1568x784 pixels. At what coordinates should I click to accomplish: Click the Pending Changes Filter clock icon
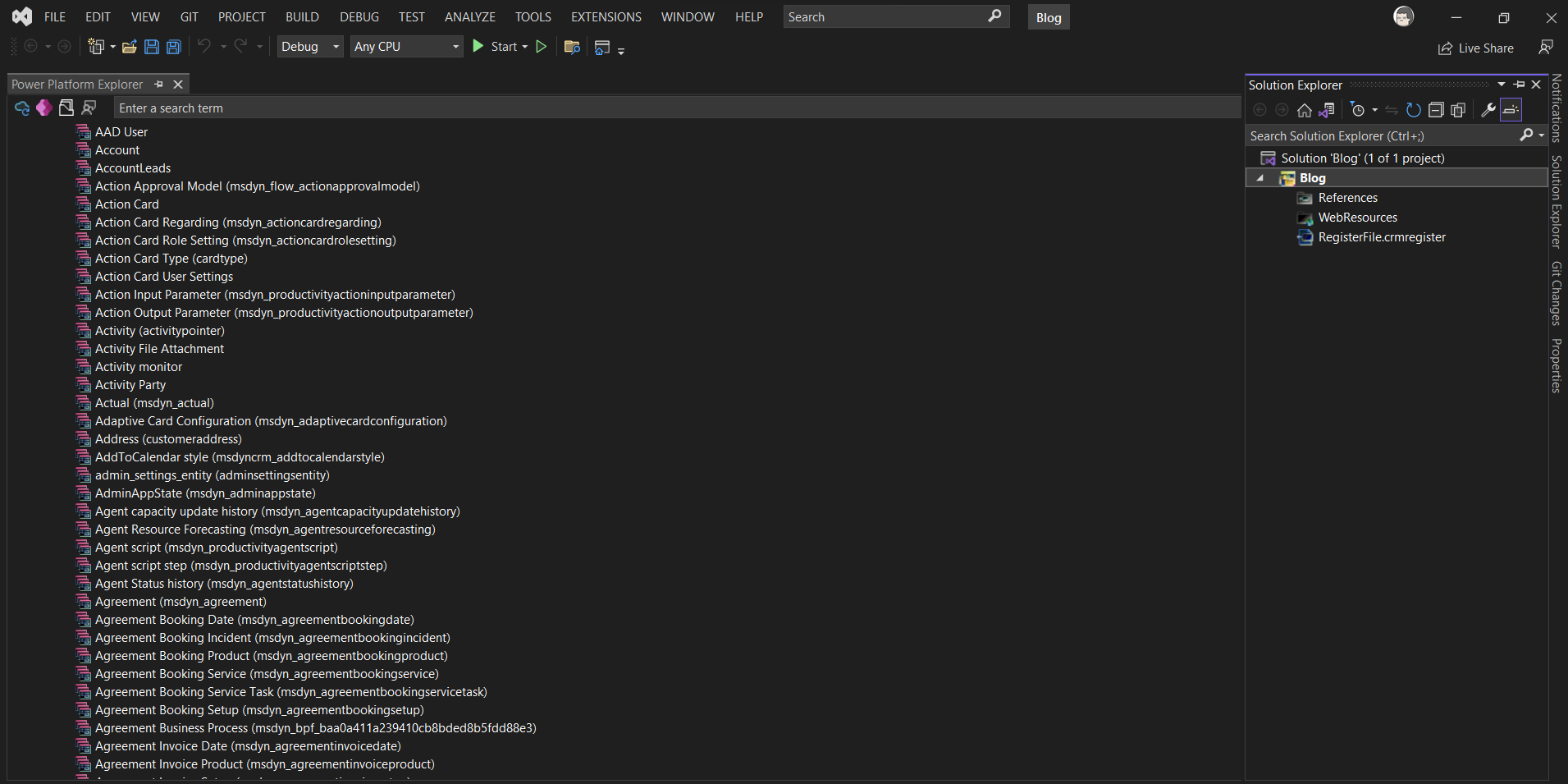click(x=1357, y=110)
